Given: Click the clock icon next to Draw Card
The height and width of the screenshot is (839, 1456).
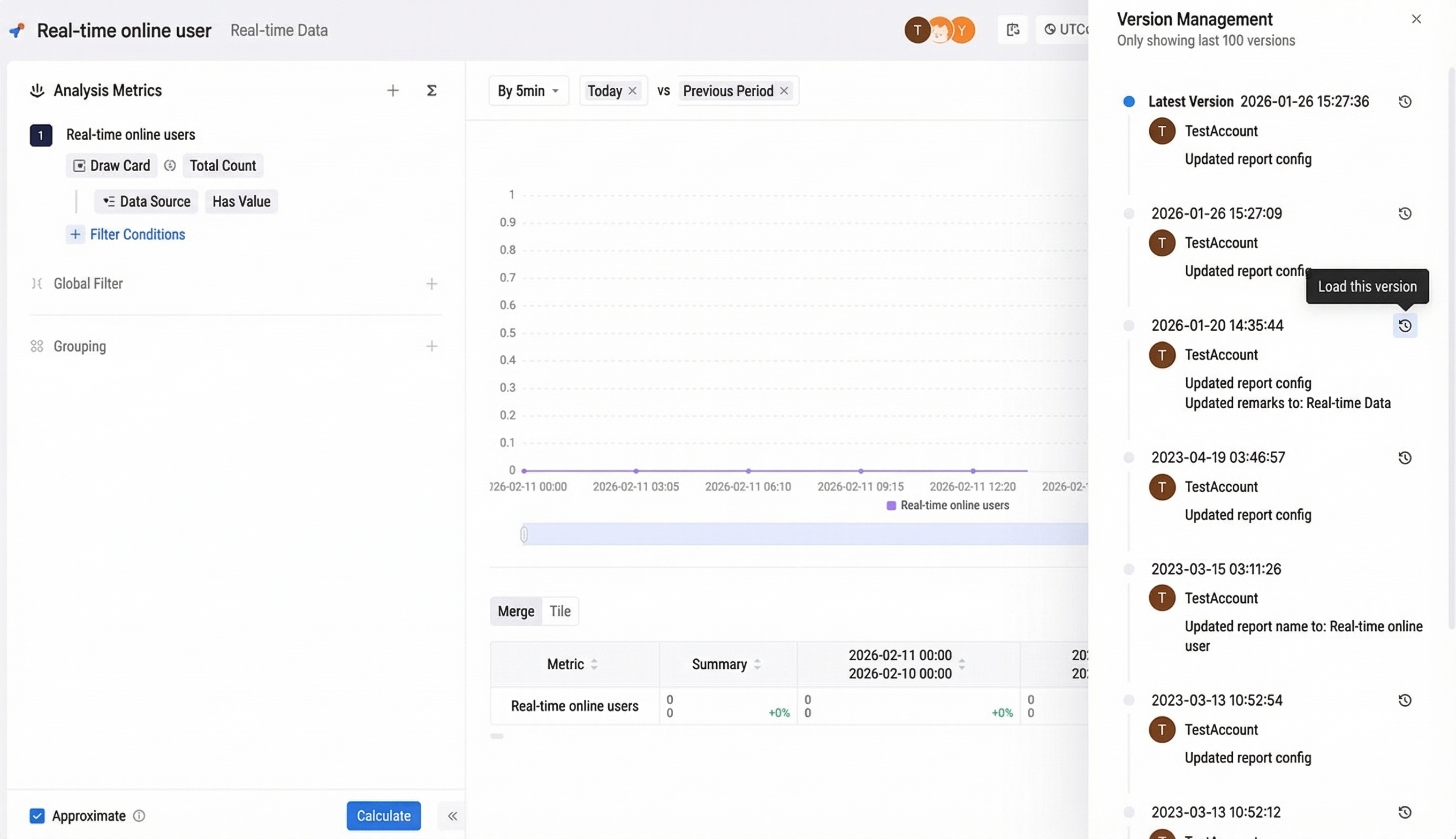Looking at the screenshot, I should [170, 165].
